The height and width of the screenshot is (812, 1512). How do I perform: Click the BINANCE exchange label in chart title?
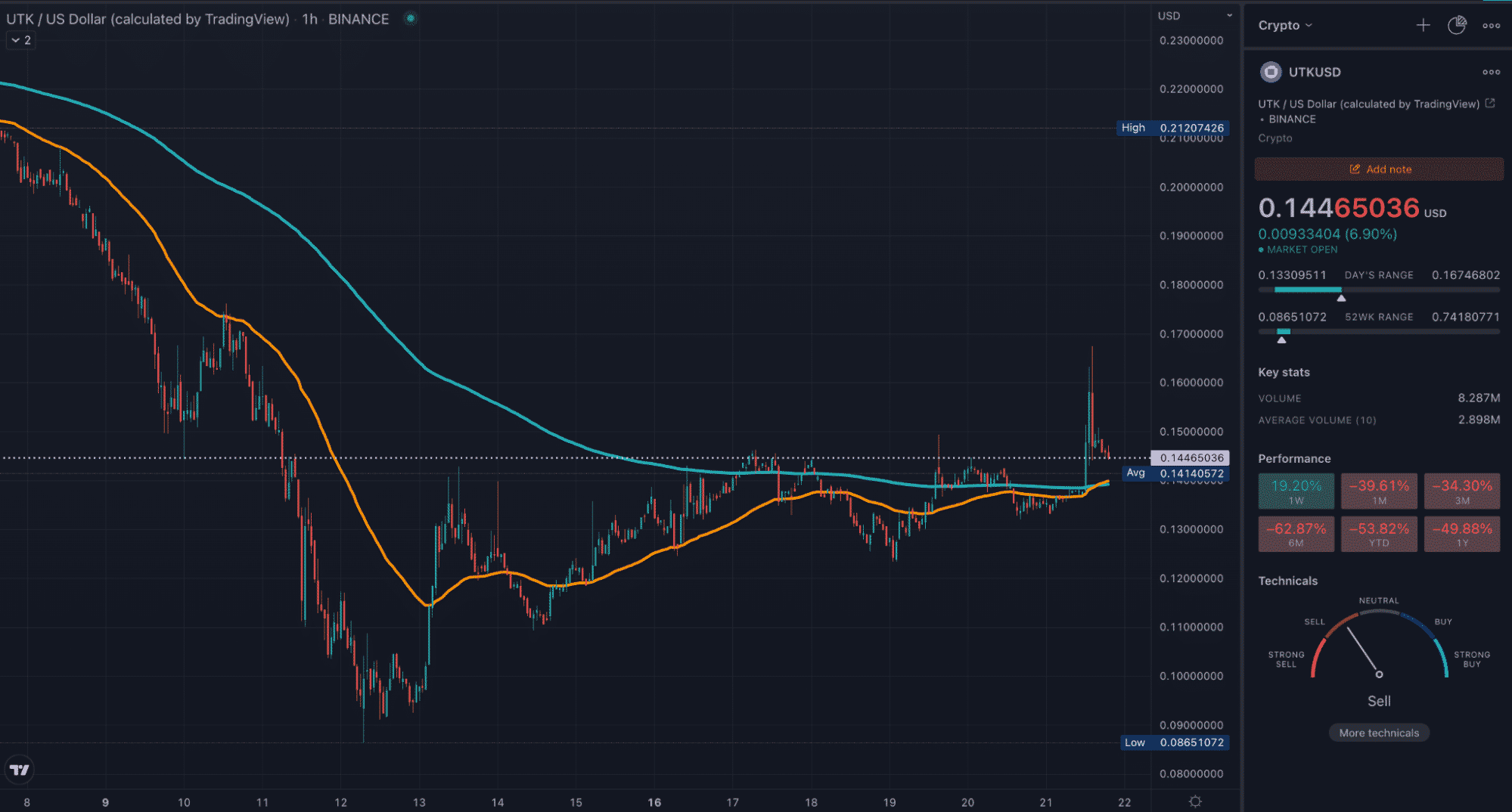[x=359, y=19]
